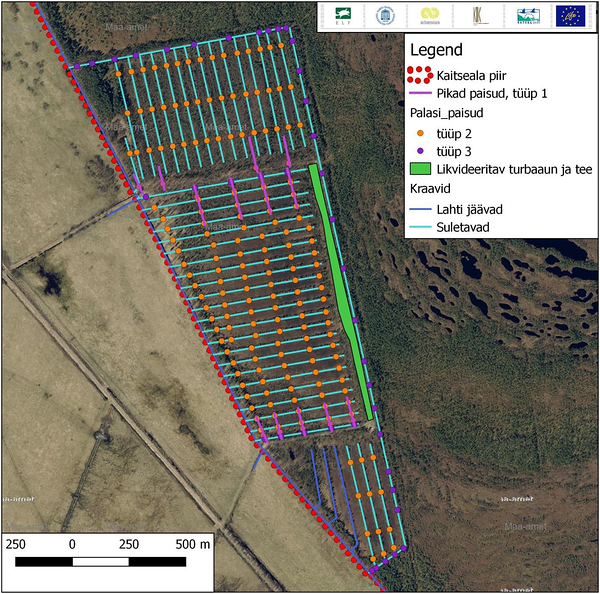Click the purple Pikad paisud line symbol
Screen dimensions: 600x594
pos(419,93)
